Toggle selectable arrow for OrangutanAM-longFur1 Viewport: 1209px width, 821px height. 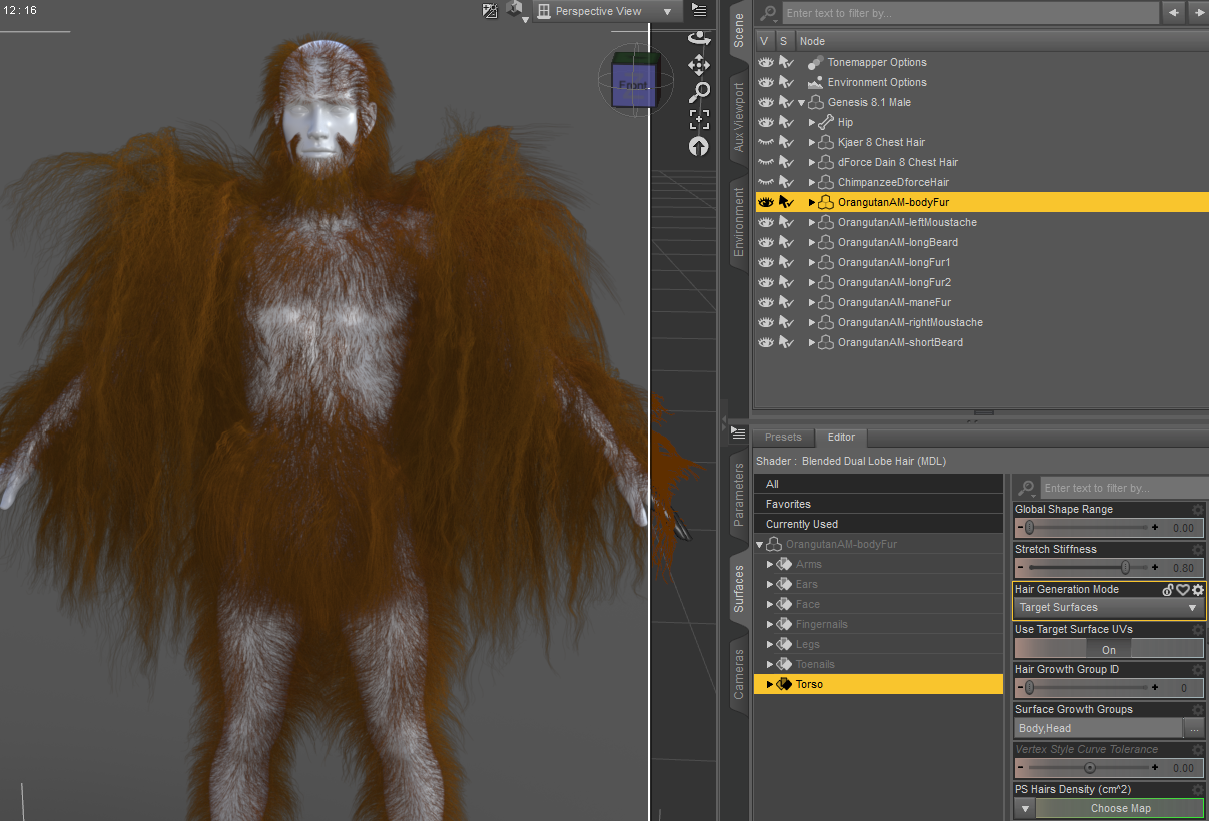(x=786, y=262)
